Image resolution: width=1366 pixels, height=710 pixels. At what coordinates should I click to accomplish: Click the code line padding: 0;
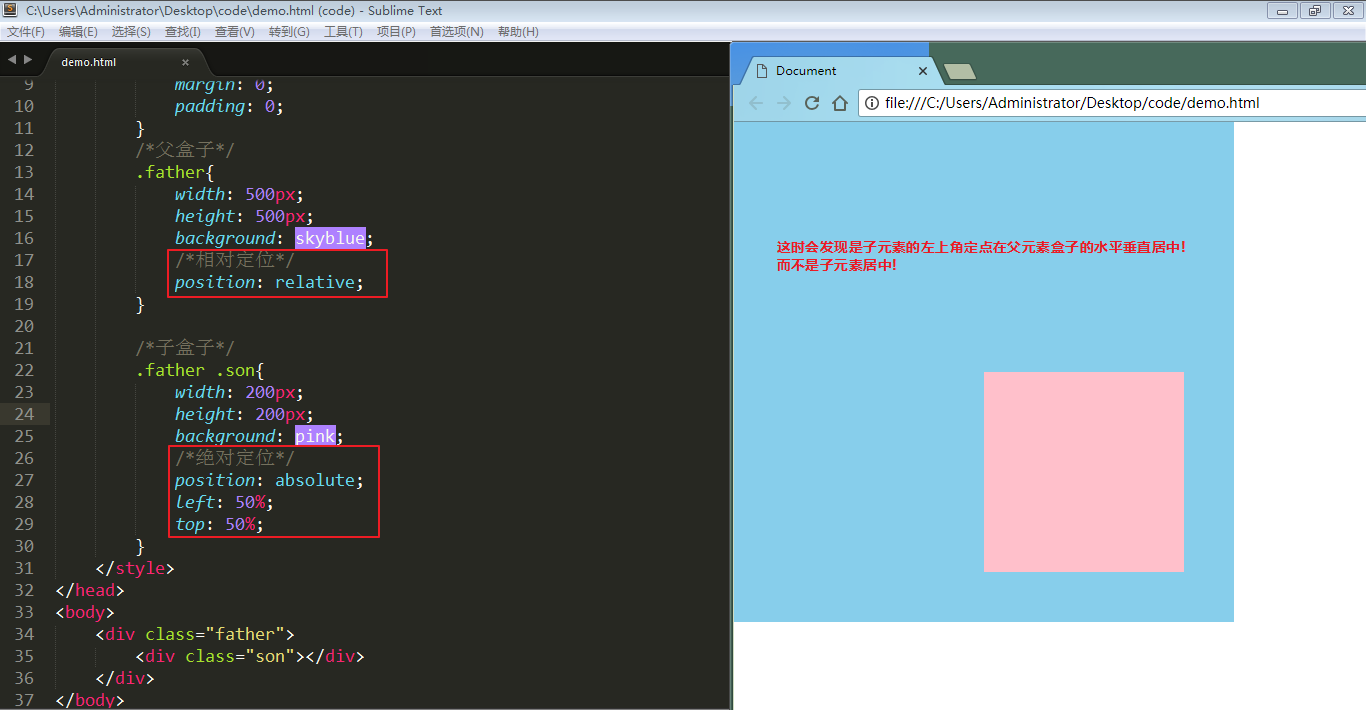pos(229,106)
